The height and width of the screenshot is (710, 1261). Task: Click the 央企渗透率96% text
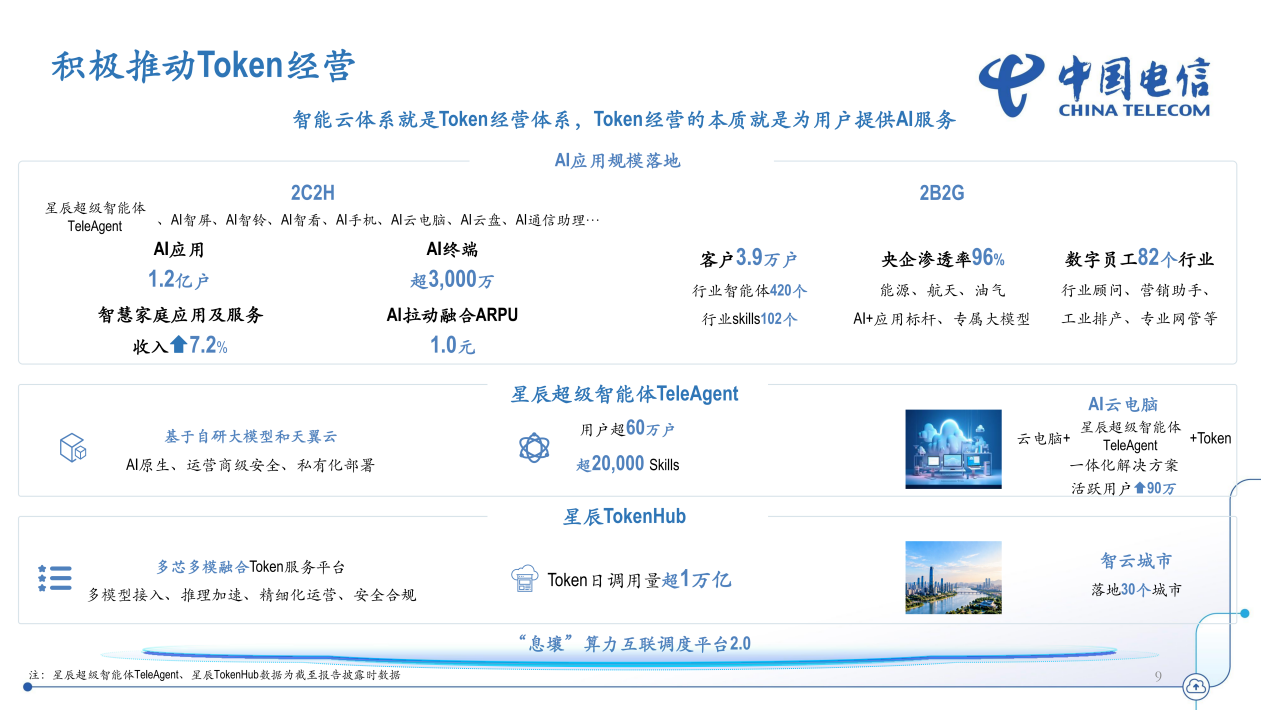pyautogui.click(x=942, y=259)
